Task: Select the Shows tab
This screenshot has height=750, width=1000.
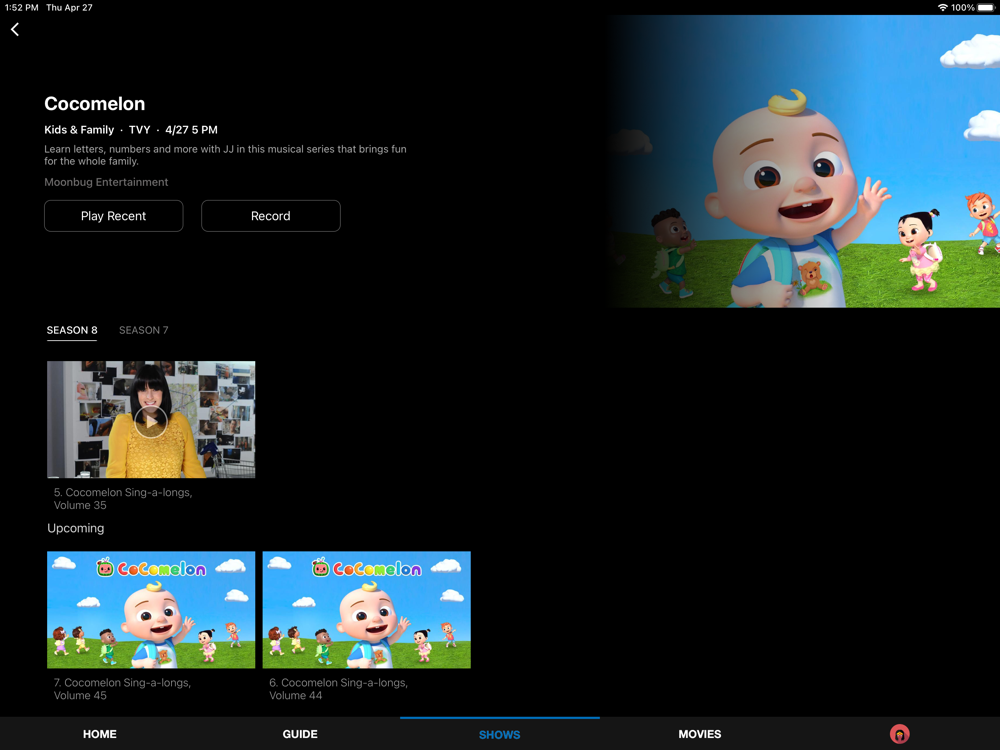Action: 499,735
